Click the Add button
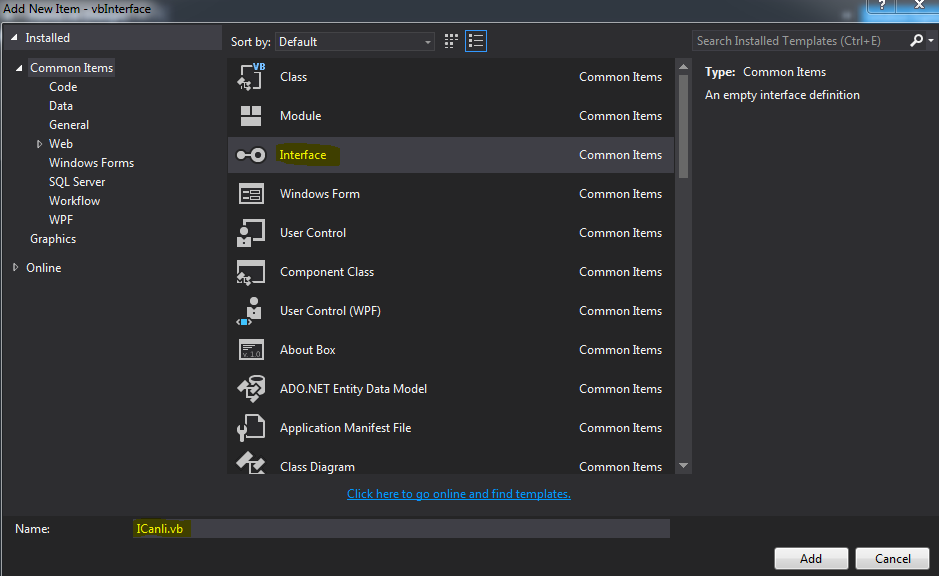Screen dimensions: 939x576 point(811,559)
